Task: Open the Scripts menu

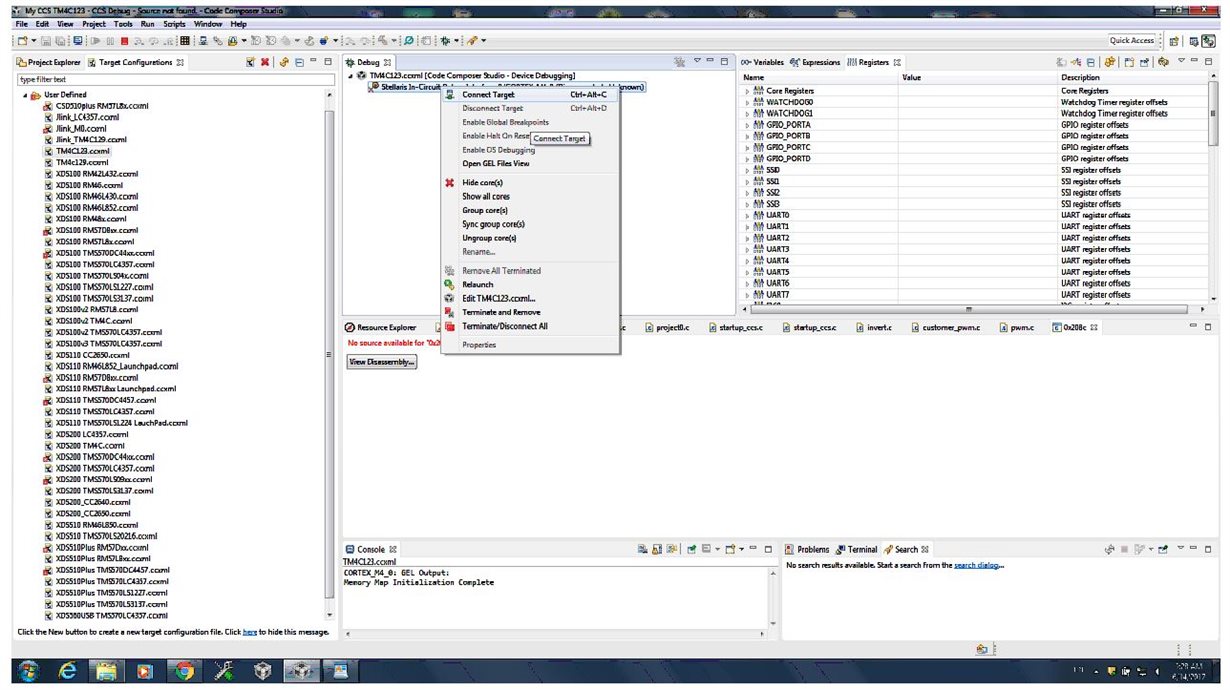Action: tap(175, 23)
